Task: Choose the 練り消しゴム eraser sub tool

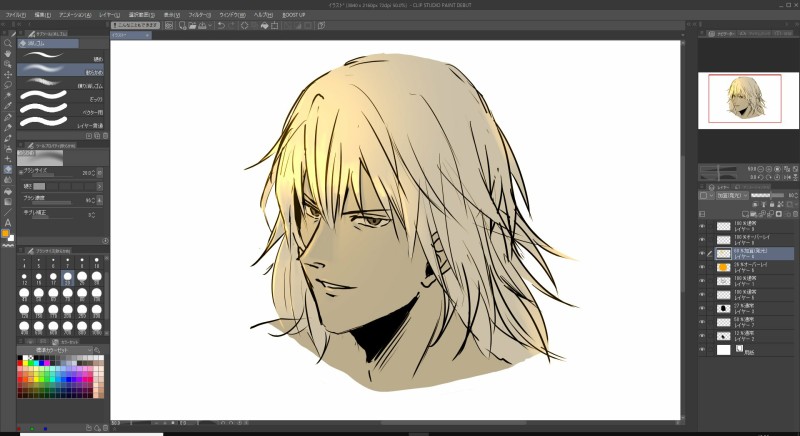Action: tap(61, 83)
